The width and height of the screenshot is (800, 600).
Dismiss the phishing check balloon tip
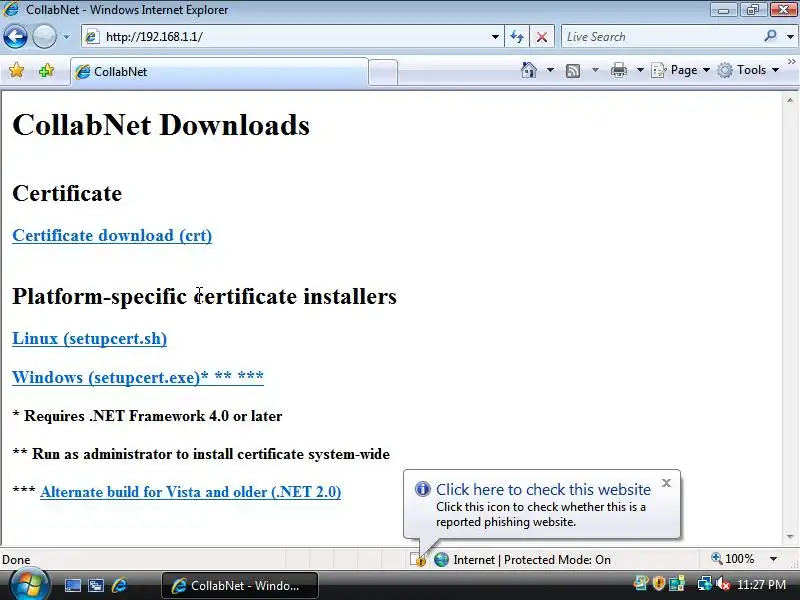(666, 483)
